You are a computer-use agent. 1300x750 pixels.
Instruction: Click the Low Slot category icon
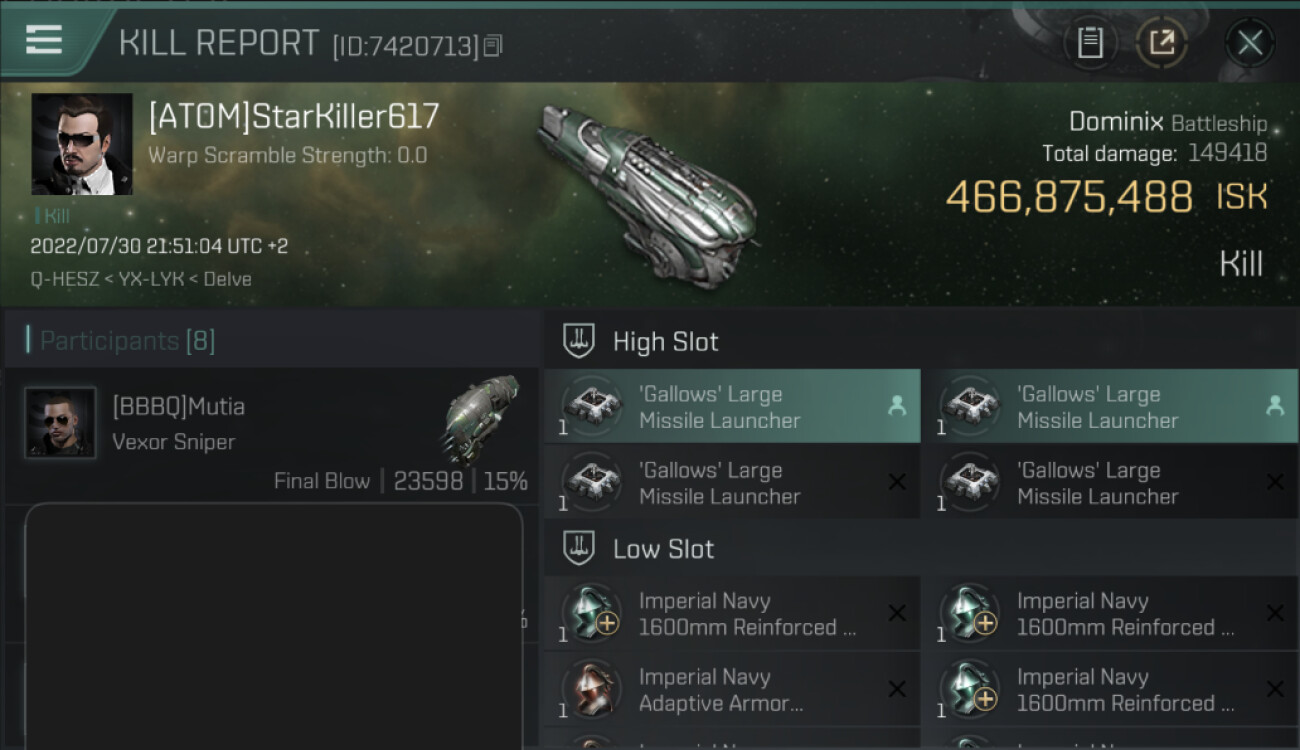(x=580, y=549)
